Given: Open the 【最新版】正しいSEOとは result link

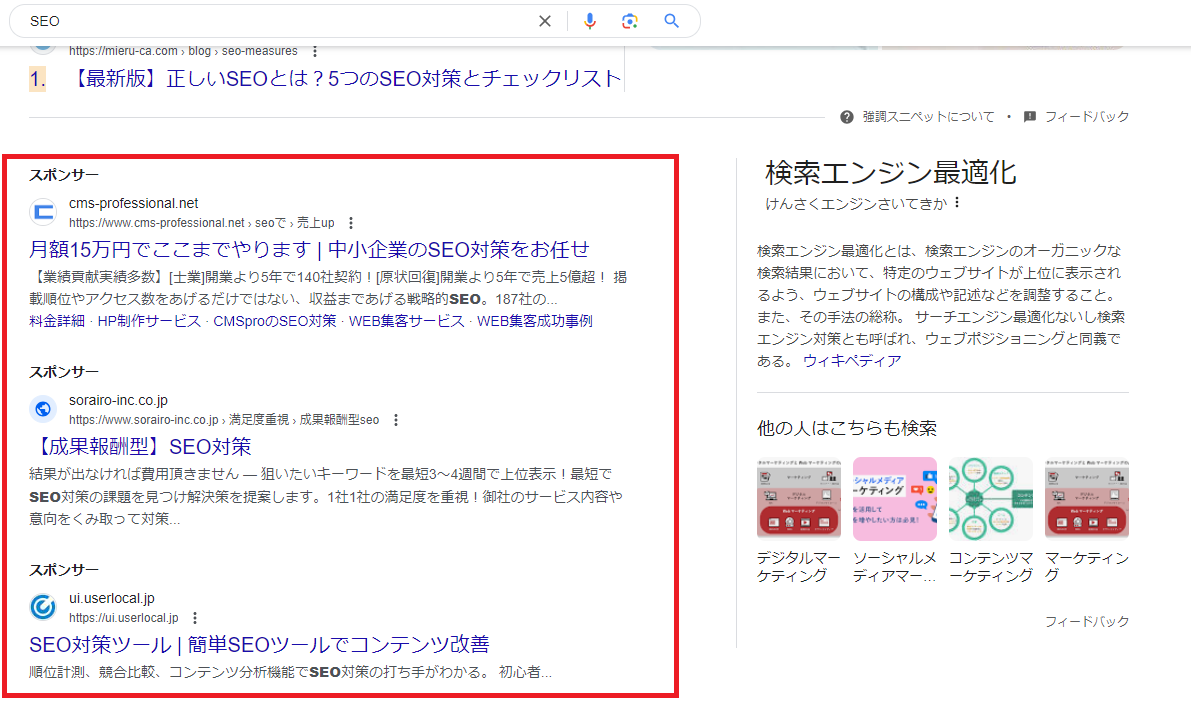Looking at the screenshot, I should (x=346, y=78).
